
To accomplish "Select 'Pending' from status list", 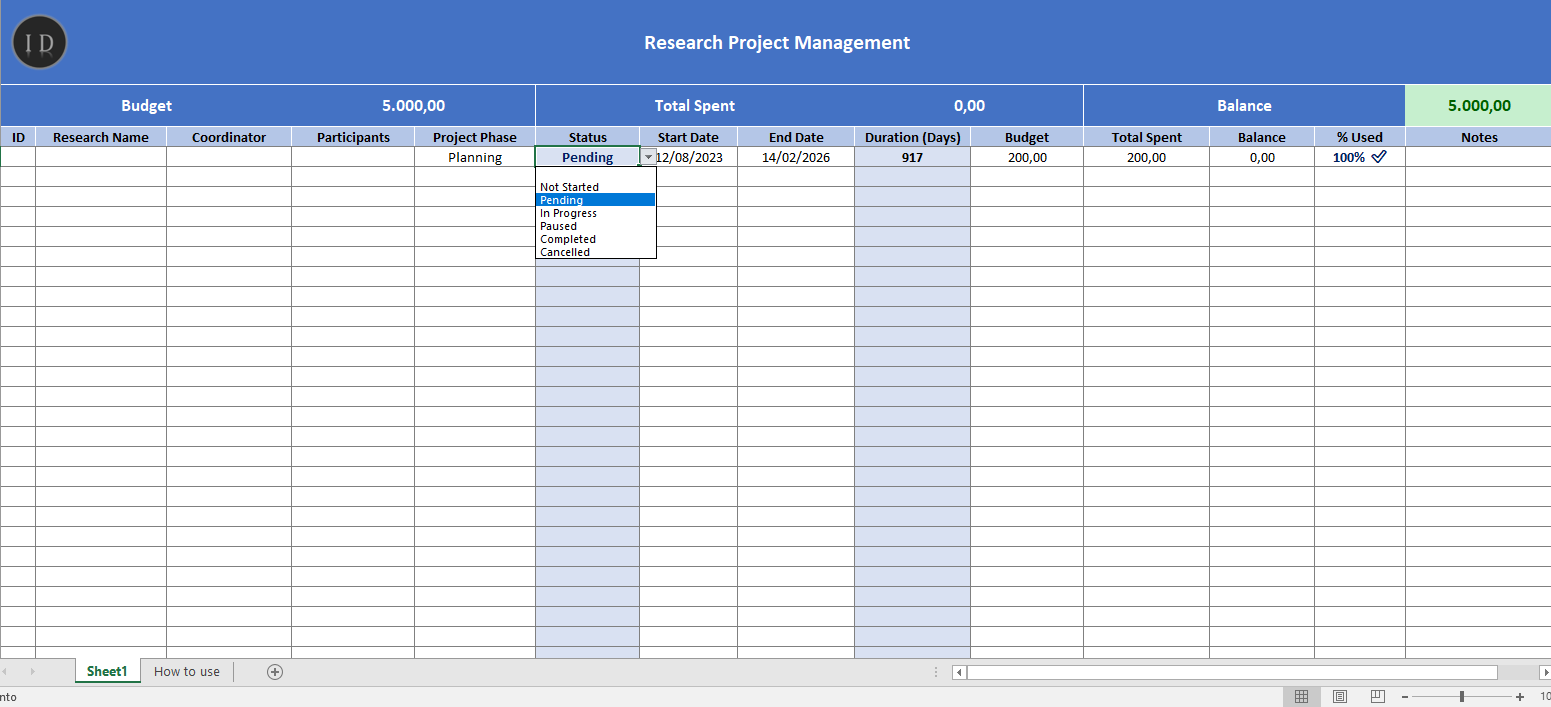I will 596,200.
